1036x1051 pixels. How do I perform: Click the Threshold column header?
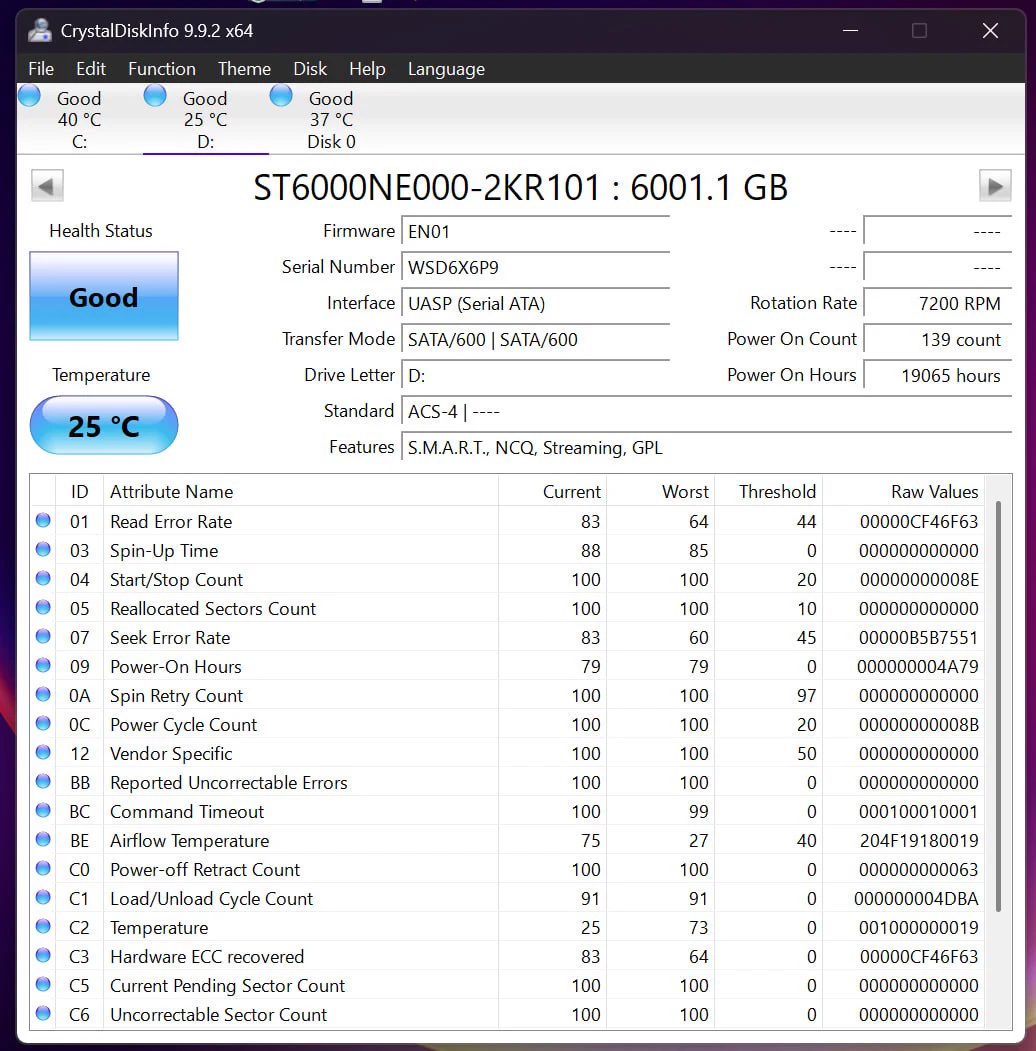[769, 491]
